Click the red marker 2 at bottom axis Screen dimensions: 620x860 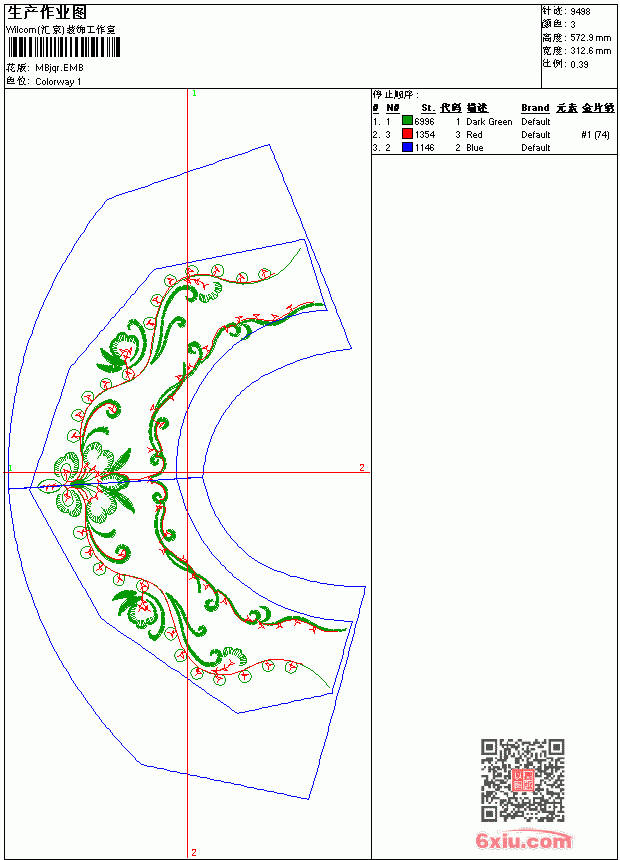pyautogui.click(x=194, y=852)
